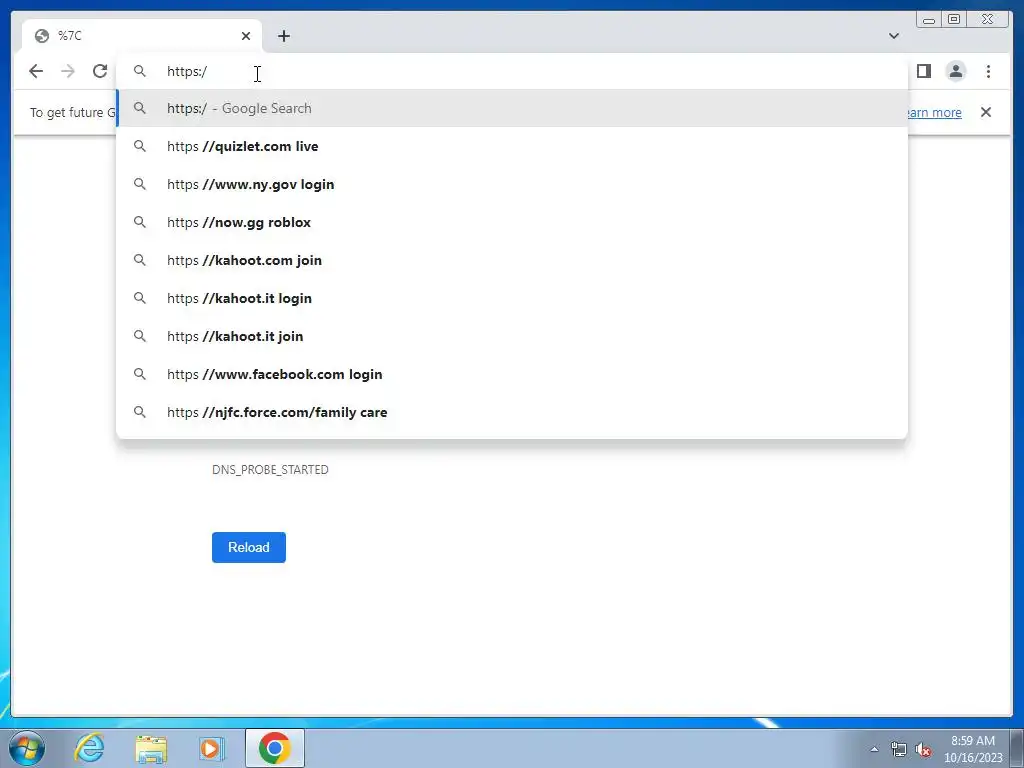The image size is (1024, 768).
Task: Open a new tab with the plus button
Action: [x=283, y=36]
